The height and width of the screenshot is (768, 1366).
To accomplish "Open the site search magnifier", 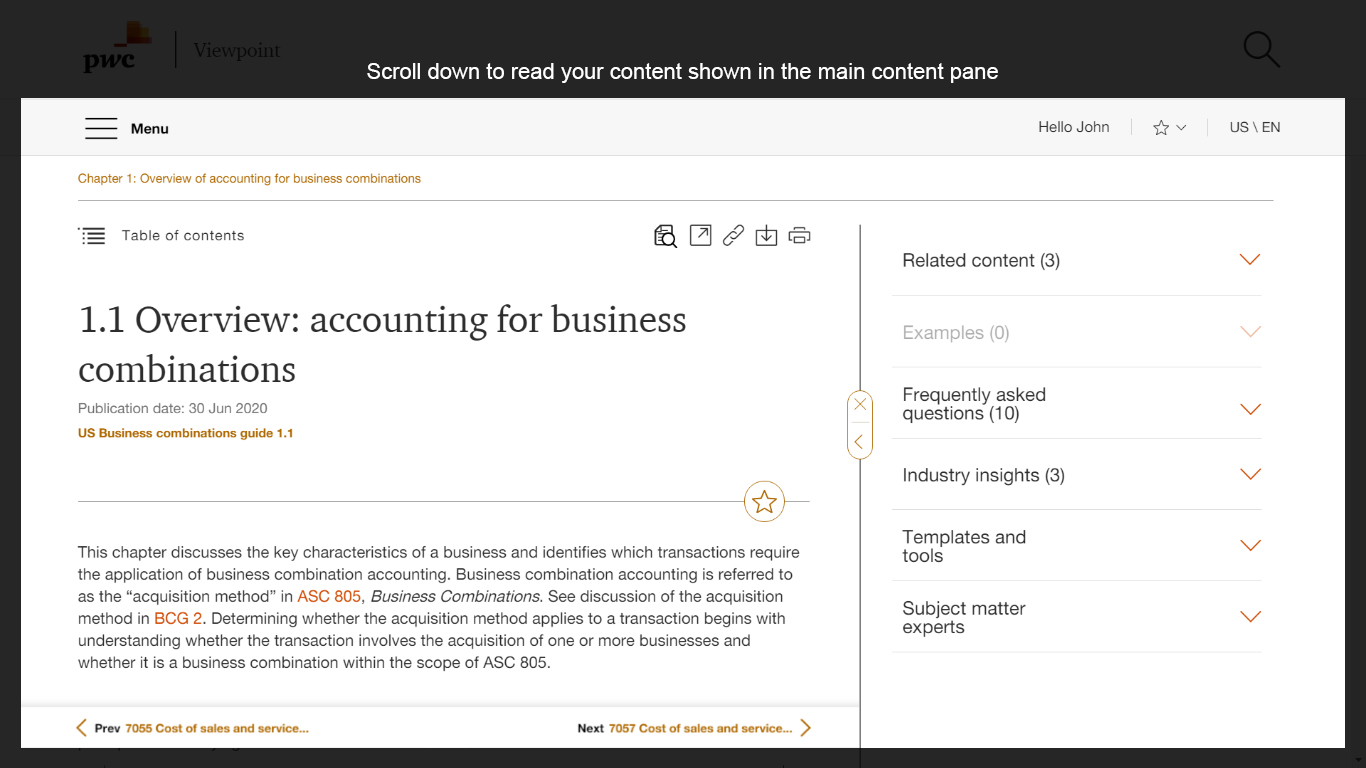I will point(1259,48).
